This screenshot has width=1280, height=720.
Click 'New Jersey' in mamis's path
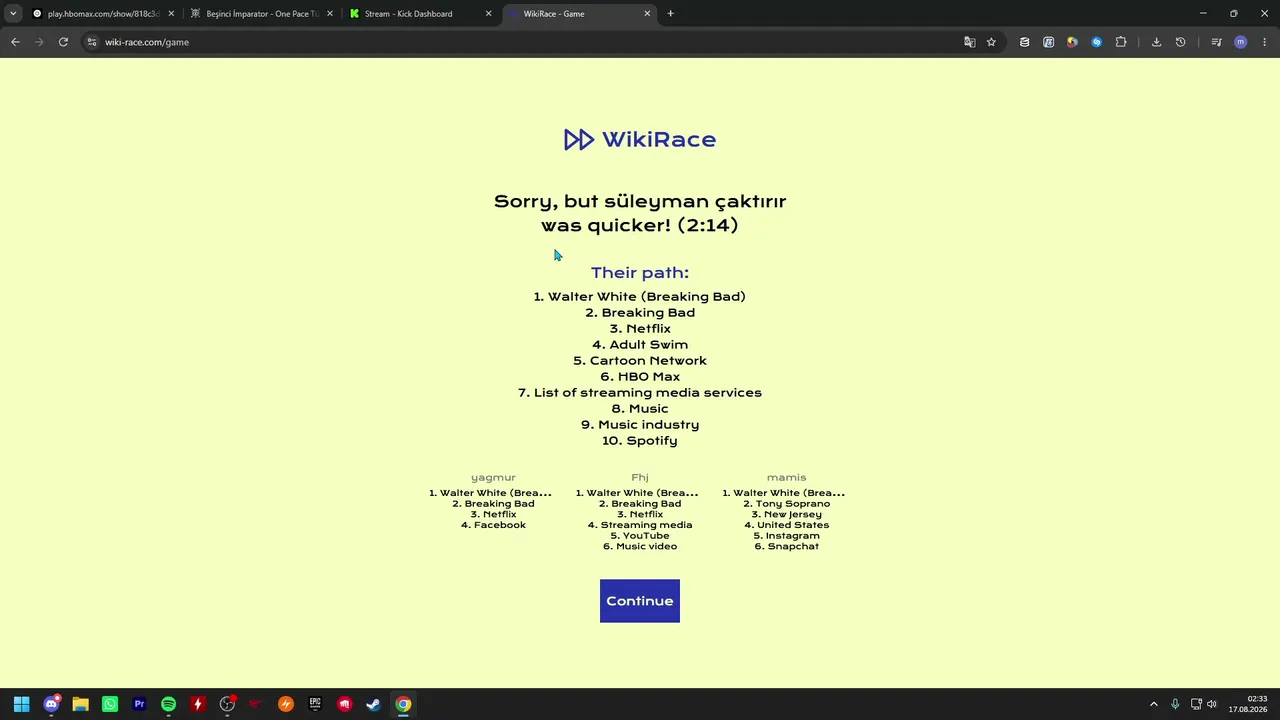point(786,515)
